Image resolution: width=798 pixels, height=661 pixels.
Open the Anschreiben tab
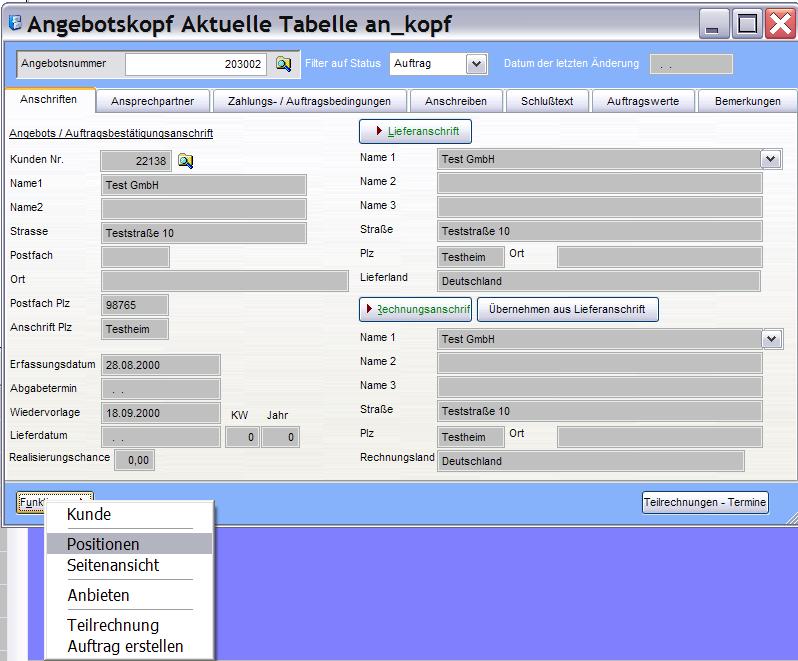[456, 101]
